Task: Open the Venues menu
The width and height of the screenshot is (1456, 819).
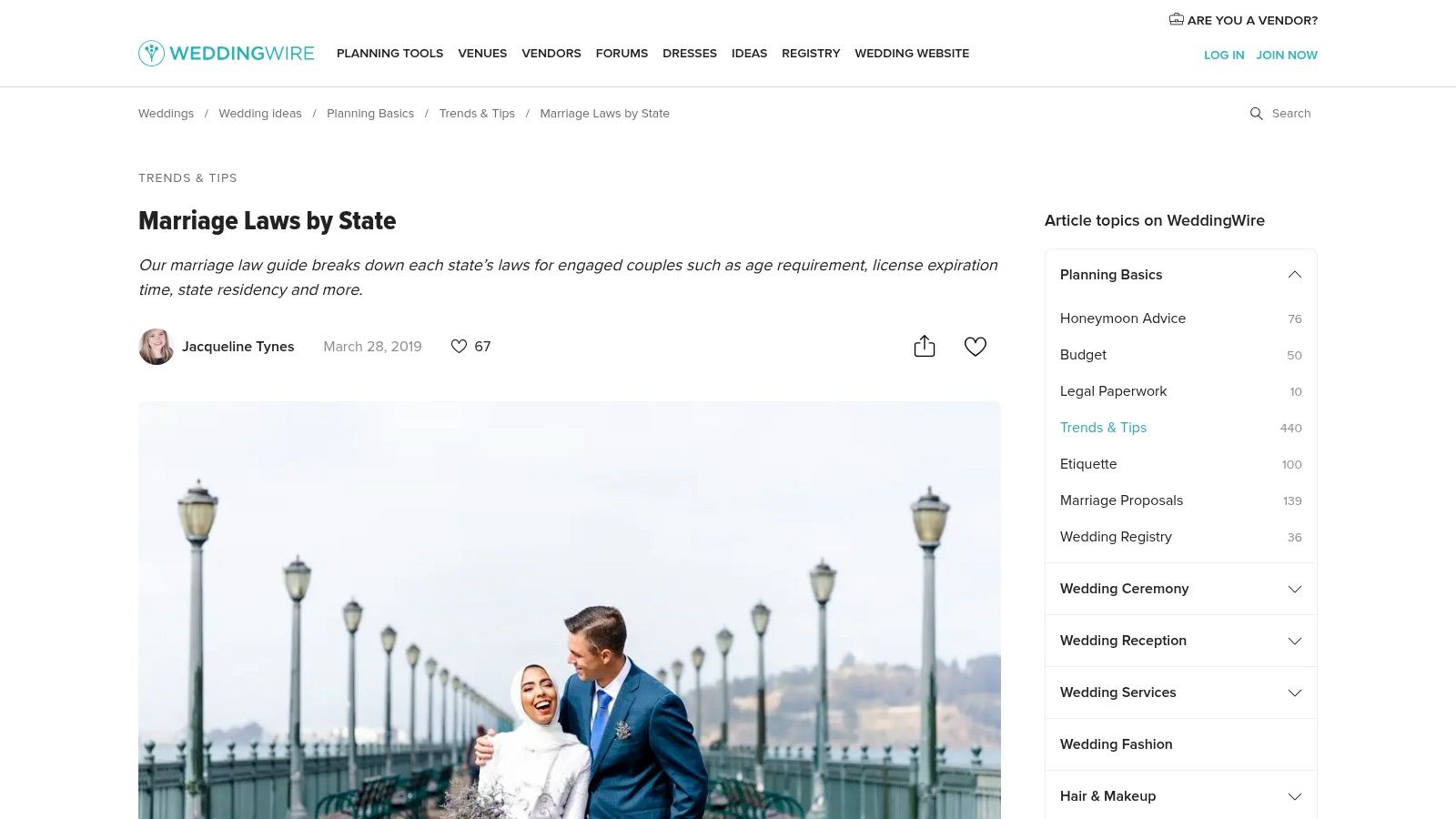Action: click(482, 54)
